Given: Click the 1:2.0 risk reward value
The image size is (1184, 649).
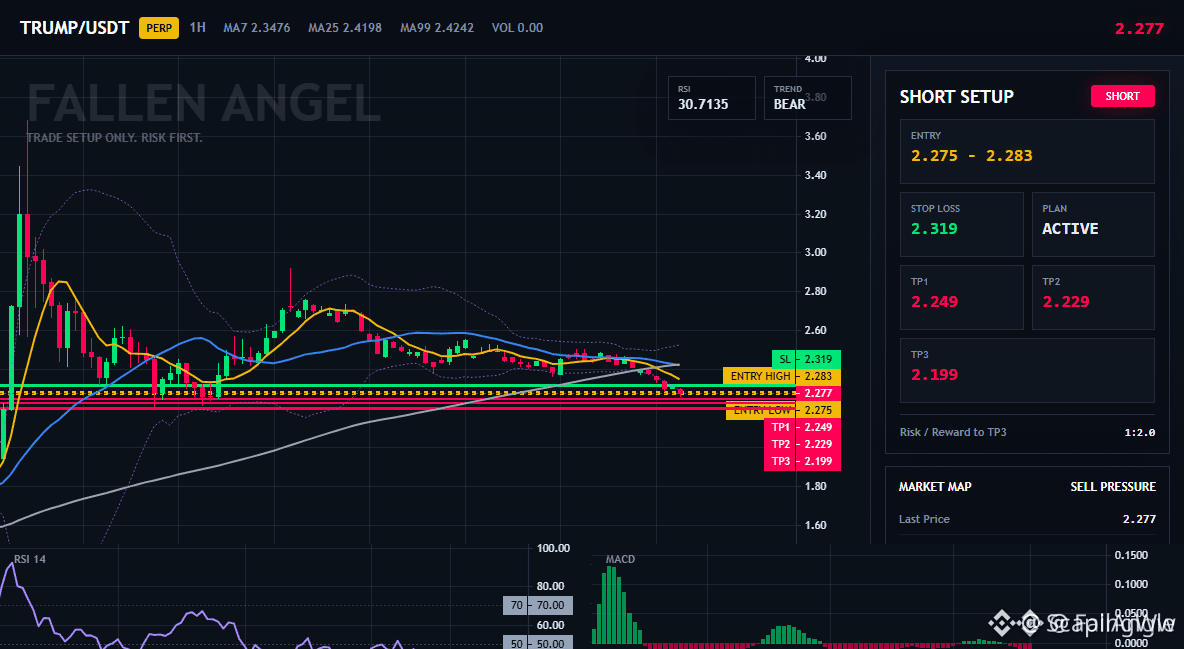Looking at the screenshot, I should click(1139, 433).
